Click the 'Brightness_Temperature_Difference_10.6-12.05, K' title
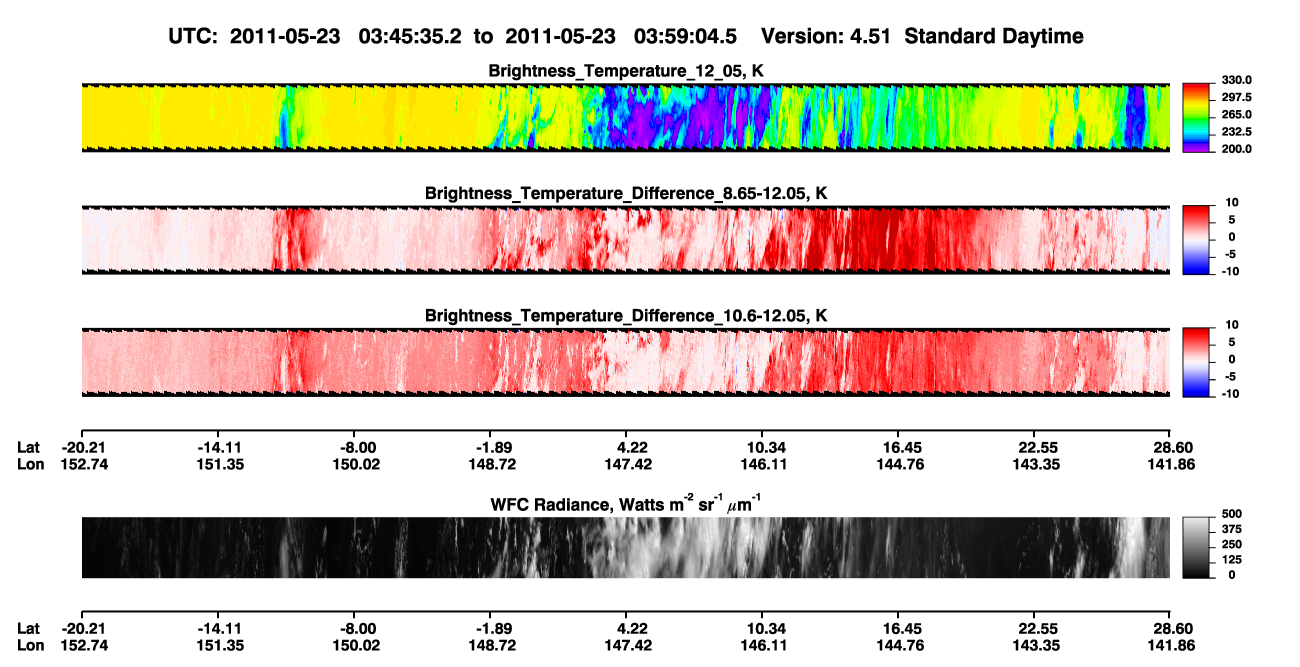The width and height of the screenshot is (1300, 667). click(x=626, y=316)
